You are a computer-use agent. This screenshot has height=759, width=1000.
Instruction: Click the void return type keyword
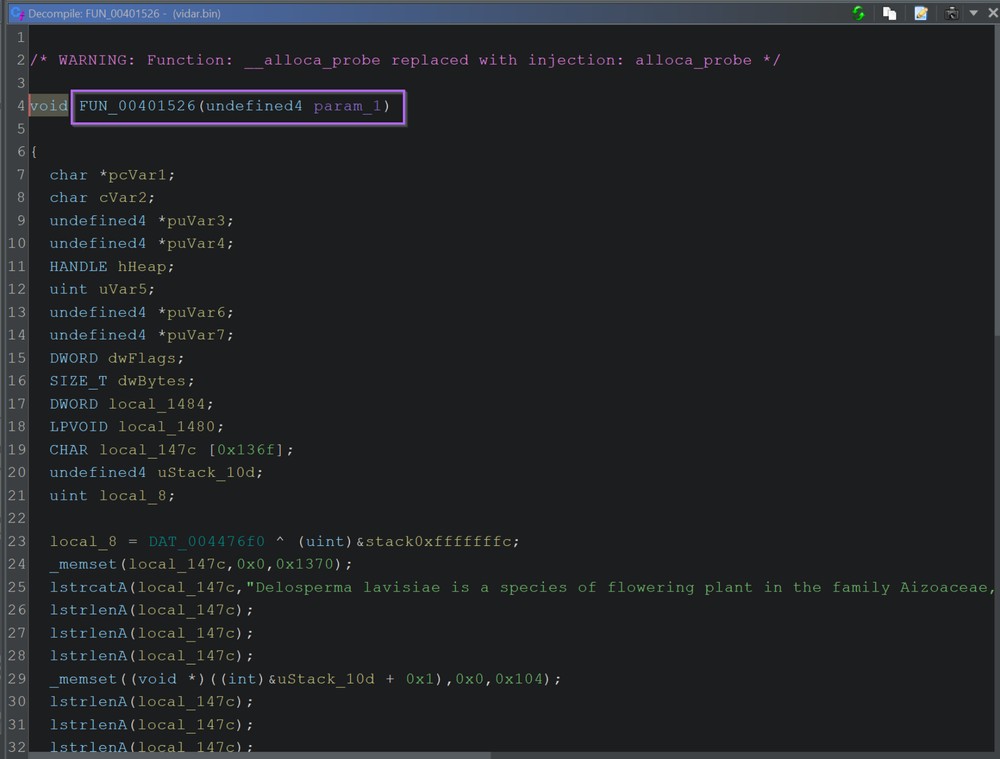49,106
